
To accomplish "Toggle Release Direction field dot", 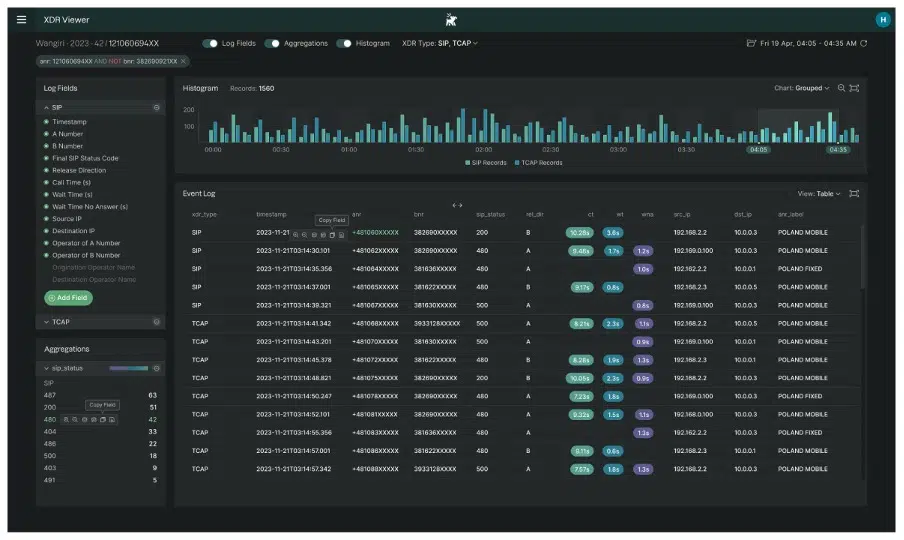I will pos(46,170).
